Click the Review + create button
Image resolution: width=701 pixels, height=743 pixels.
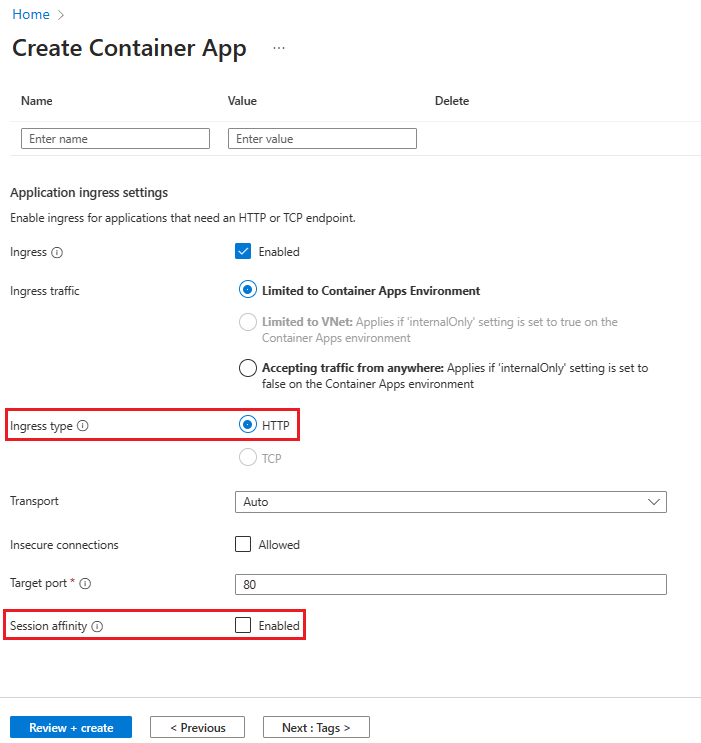[x=71, y=728]
